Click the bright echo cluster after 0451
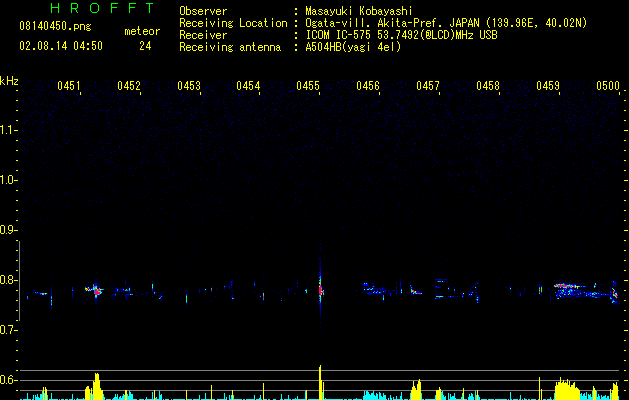Viewport: 629px width, 400px height. [x=95, y=290]
